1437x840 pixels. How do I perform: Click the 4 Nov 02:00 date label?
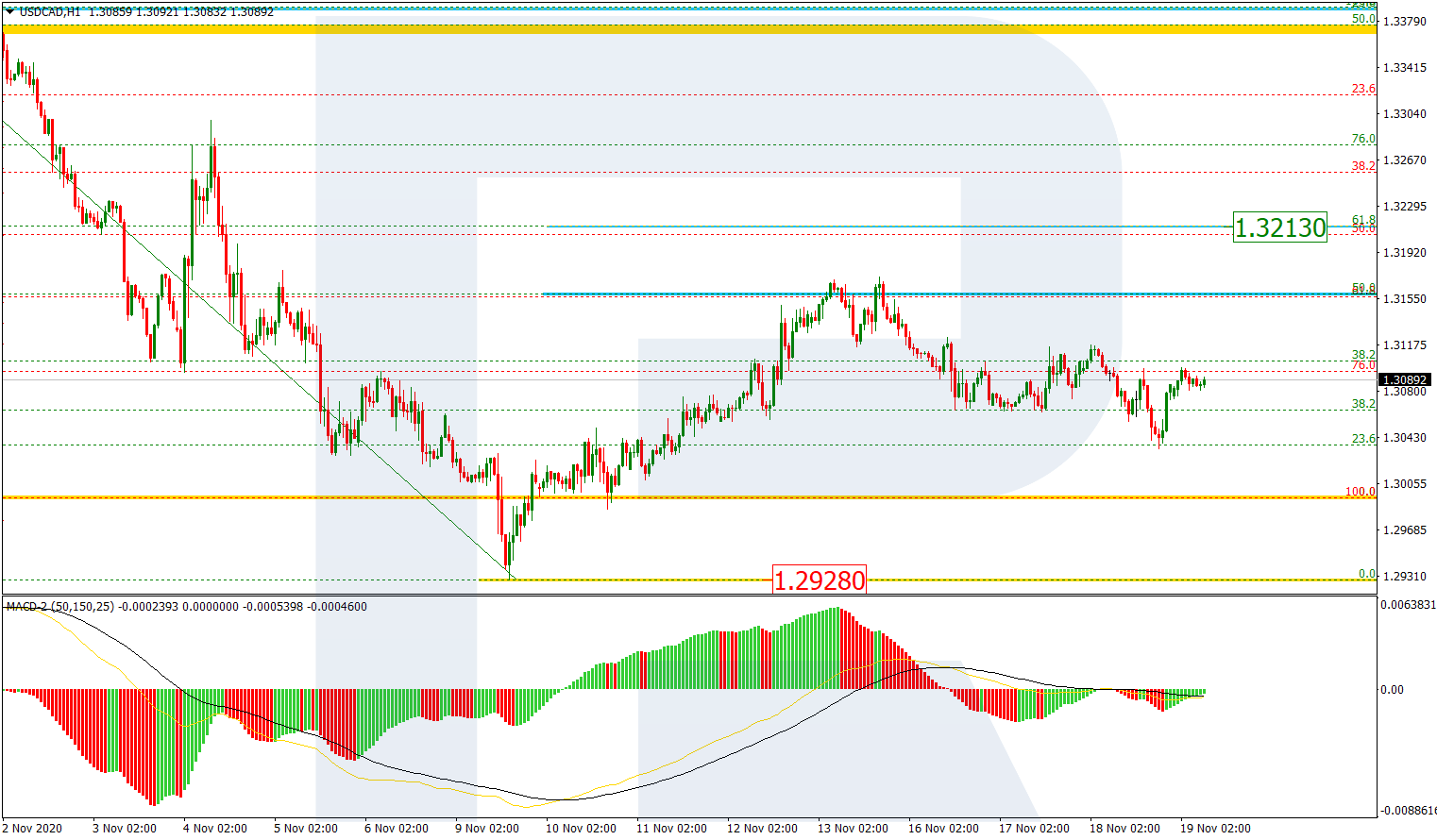click(x=215, y=829)
